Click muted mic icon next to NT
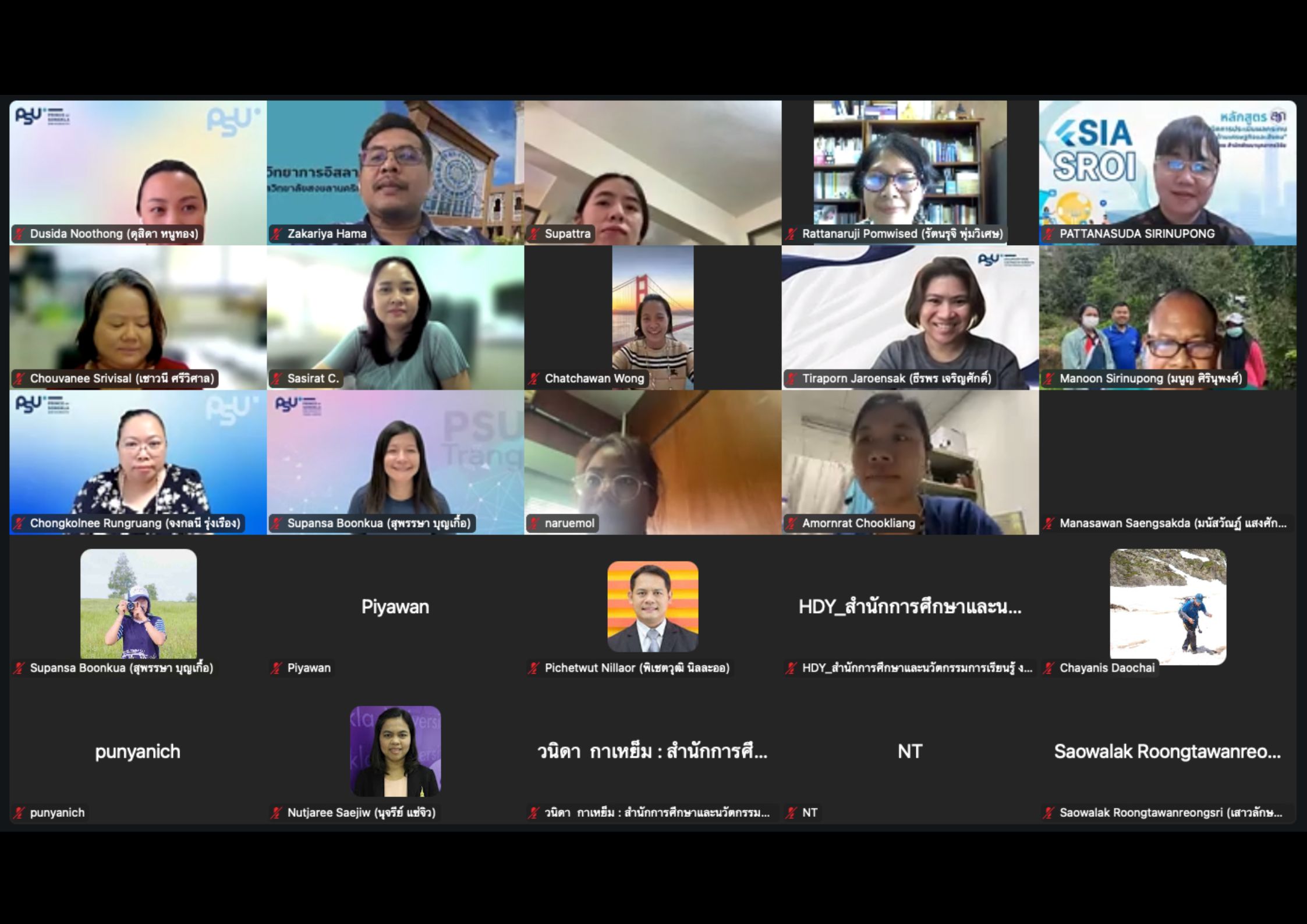Viewport: 1307px width, 924px height. click(792, 813)
